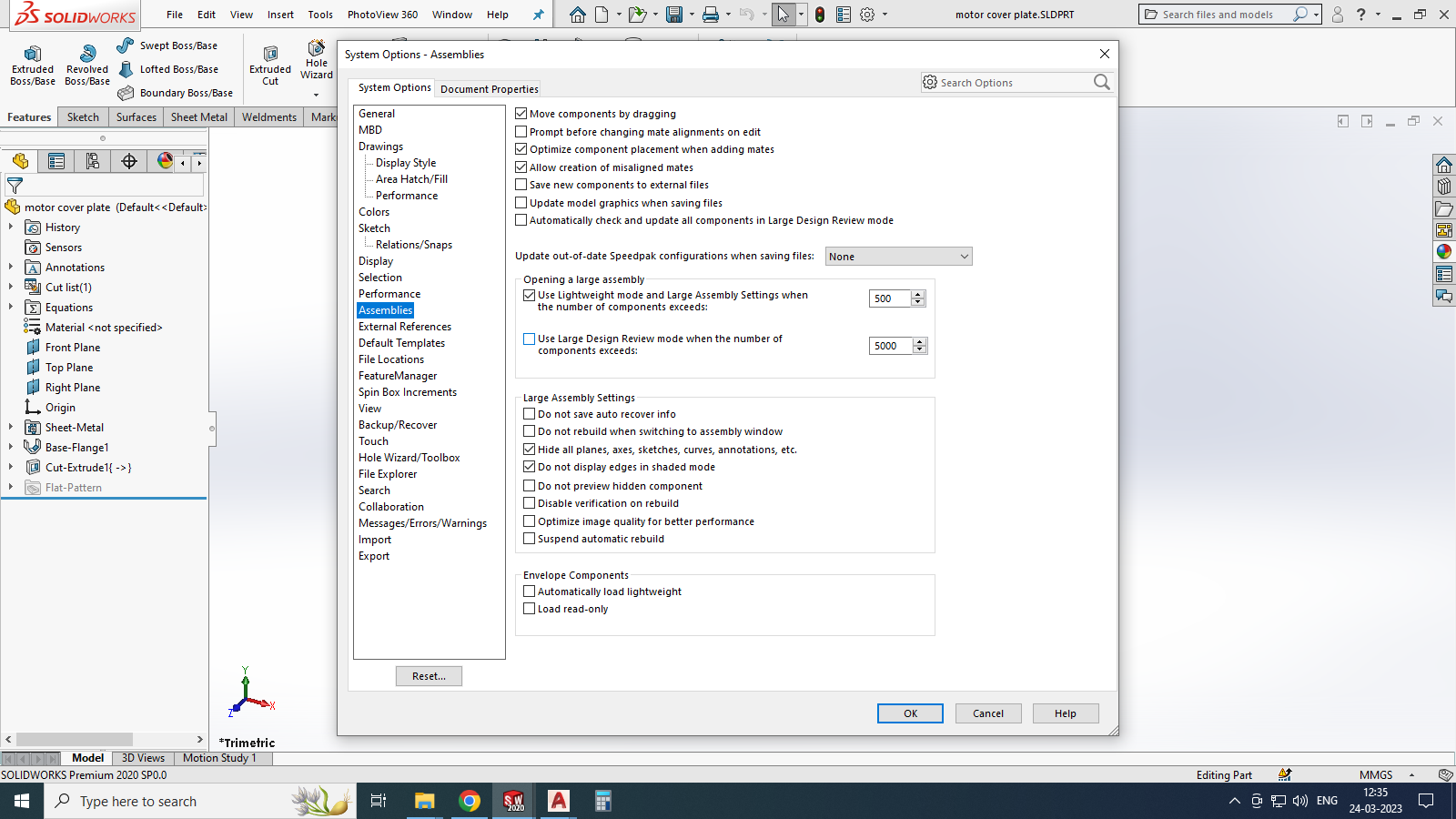Open the Speedpak configurations dropdown
This screenshot has width=1456, height=819.
(964, 256)
